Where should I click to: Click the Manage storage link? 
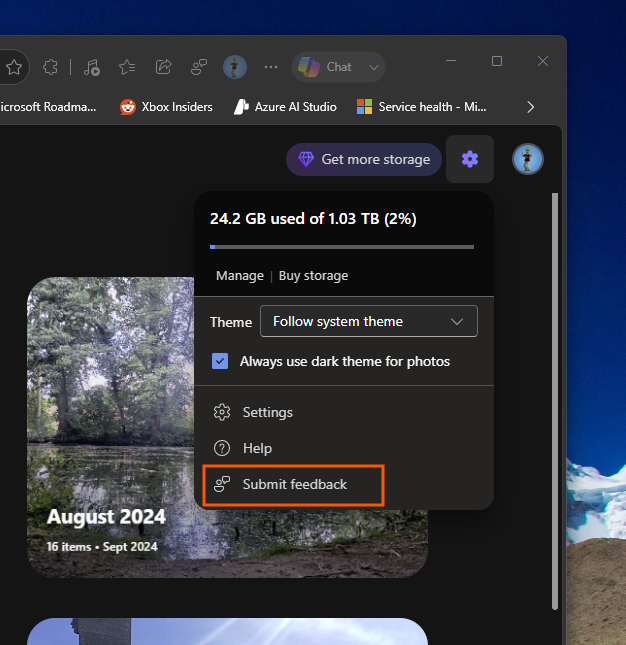click(x=240, y=276)
